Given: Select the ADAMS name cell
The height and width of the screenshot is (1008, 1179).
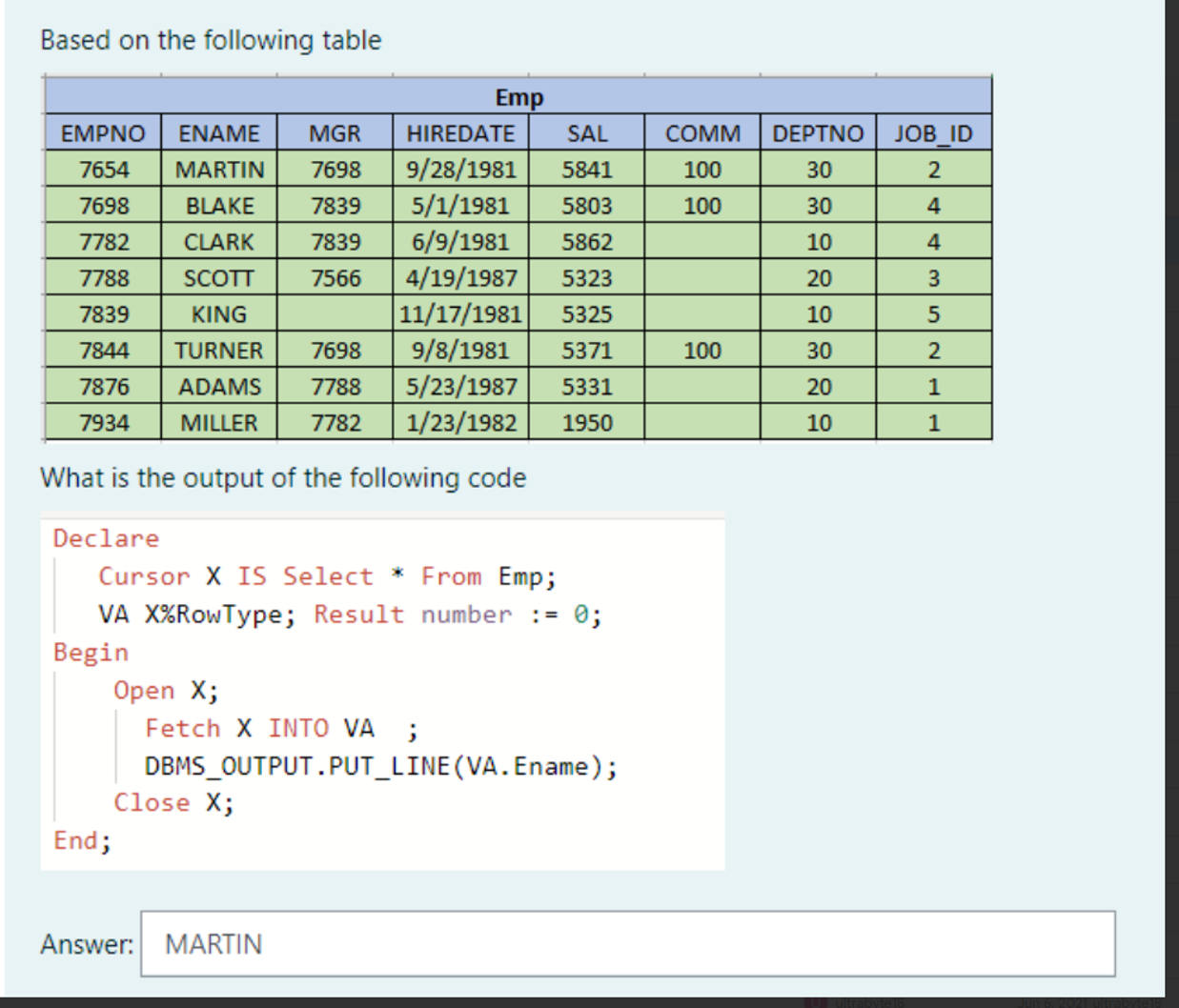Looking at the screenshot, I should (219, 387).
